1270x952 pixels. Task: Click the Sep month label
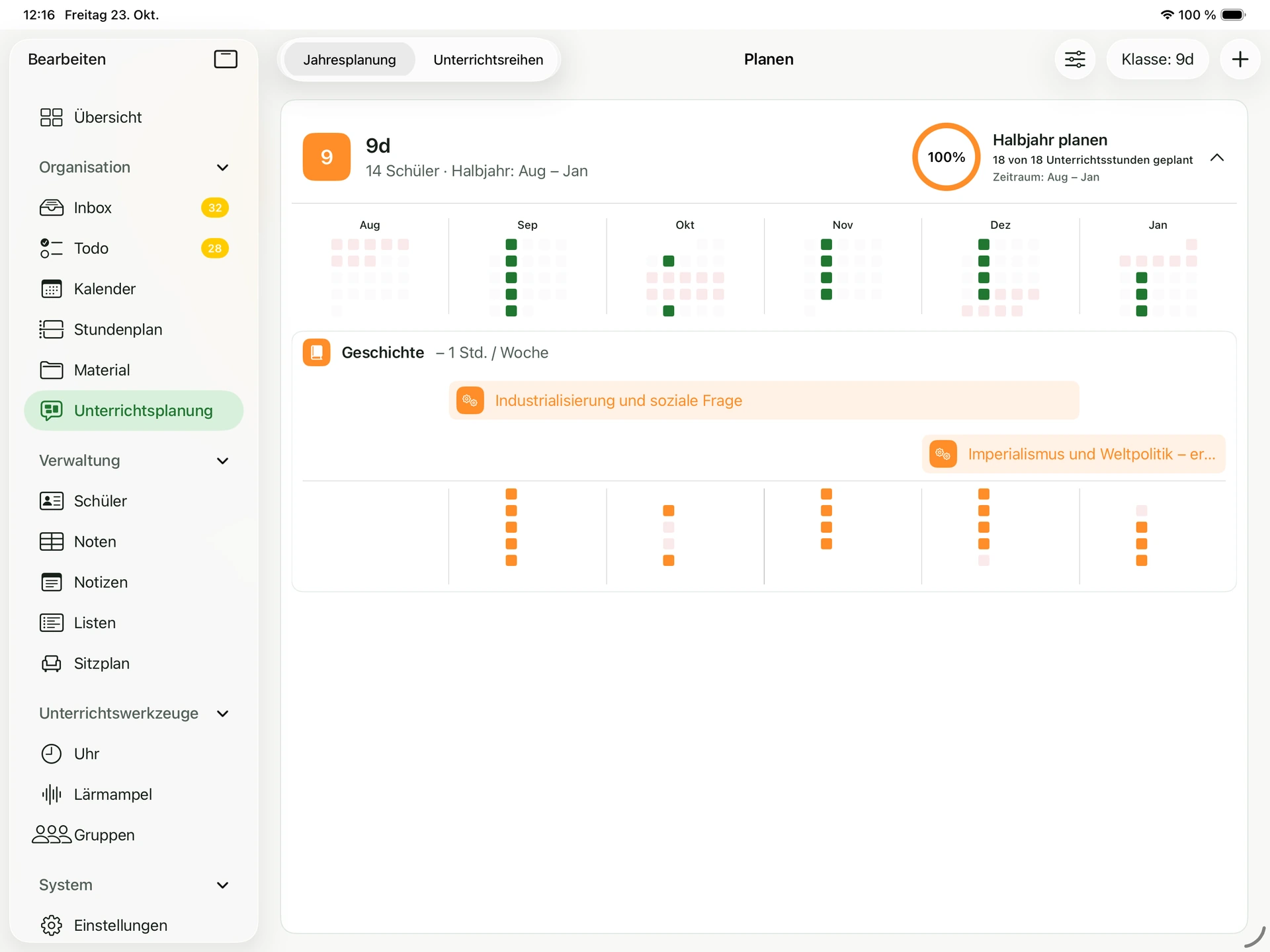coord(527,225)
